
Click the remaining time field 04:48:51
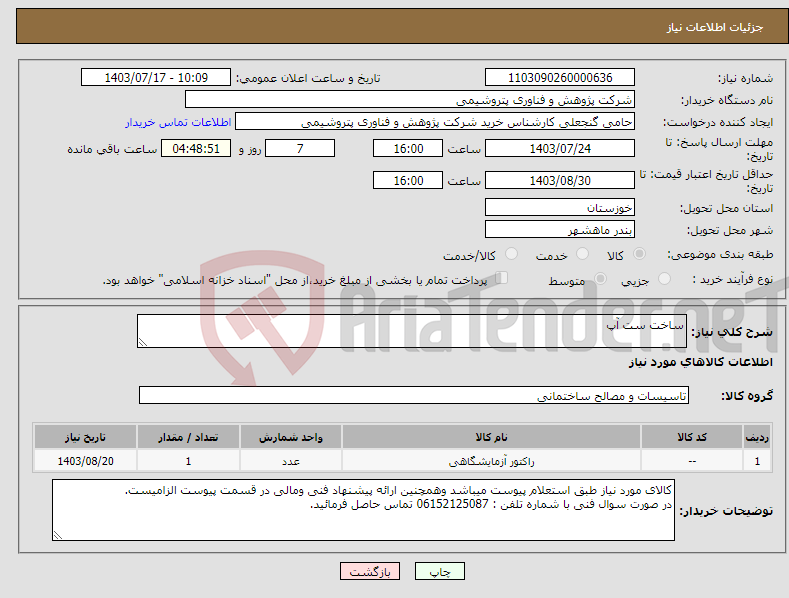pos(196,148)
